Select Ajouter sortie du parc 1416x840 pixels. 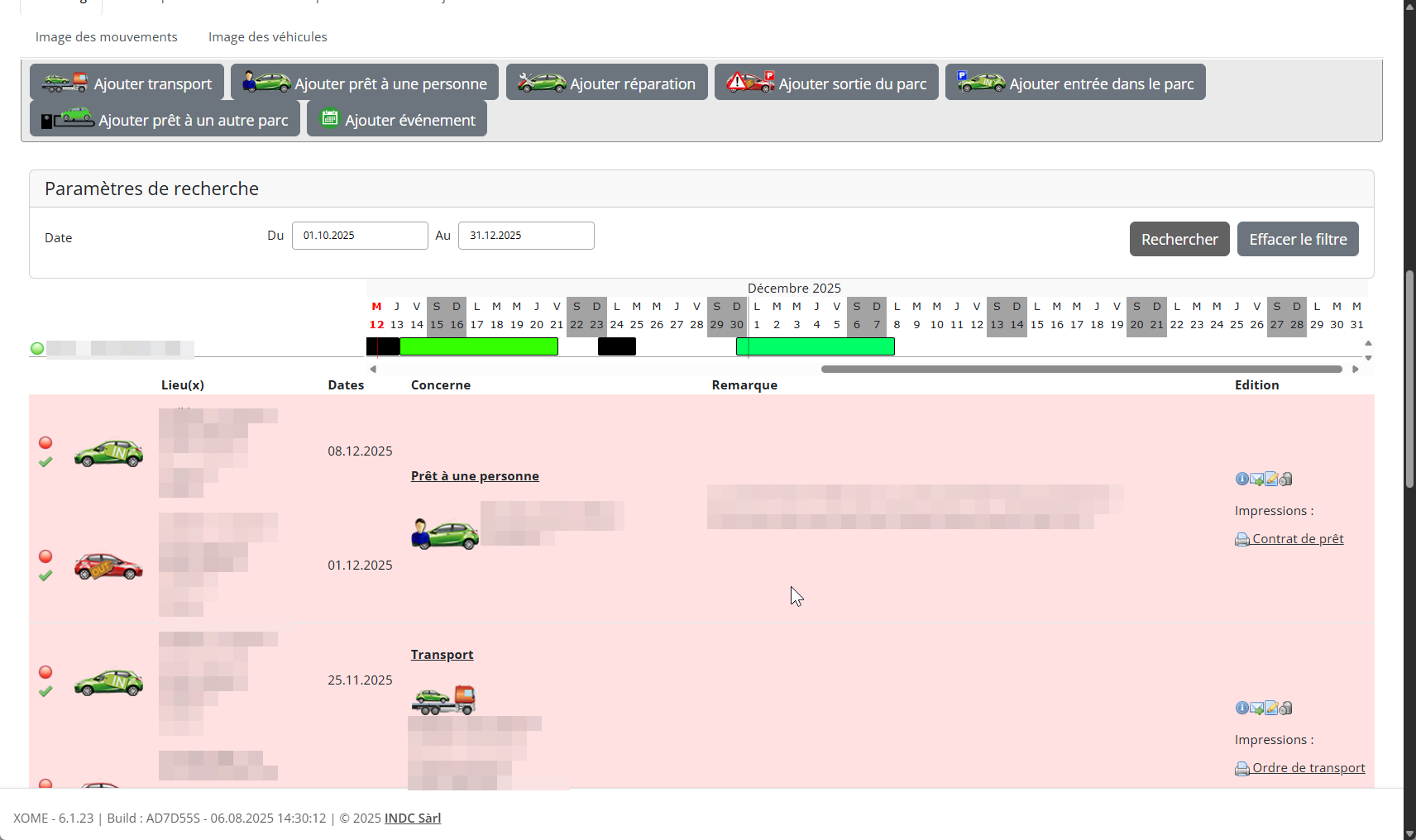[x=825, y=83]
